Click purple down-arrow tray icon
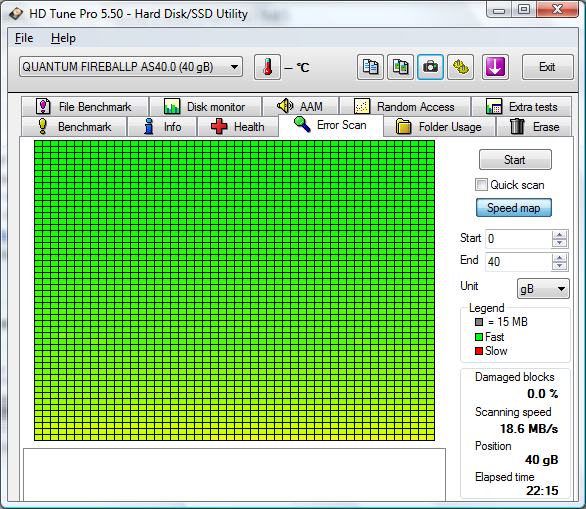 (x=495, y=67)
